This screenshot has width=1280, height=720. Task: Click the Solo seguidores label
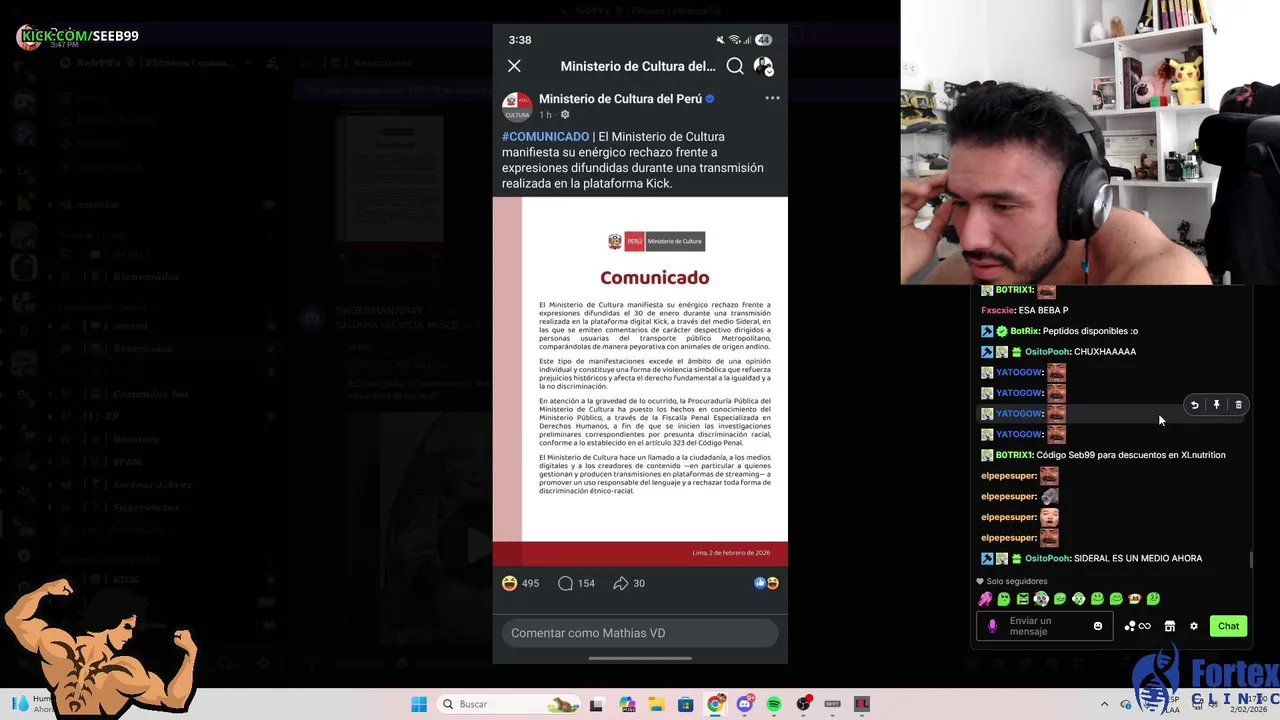coord(1017,581)
